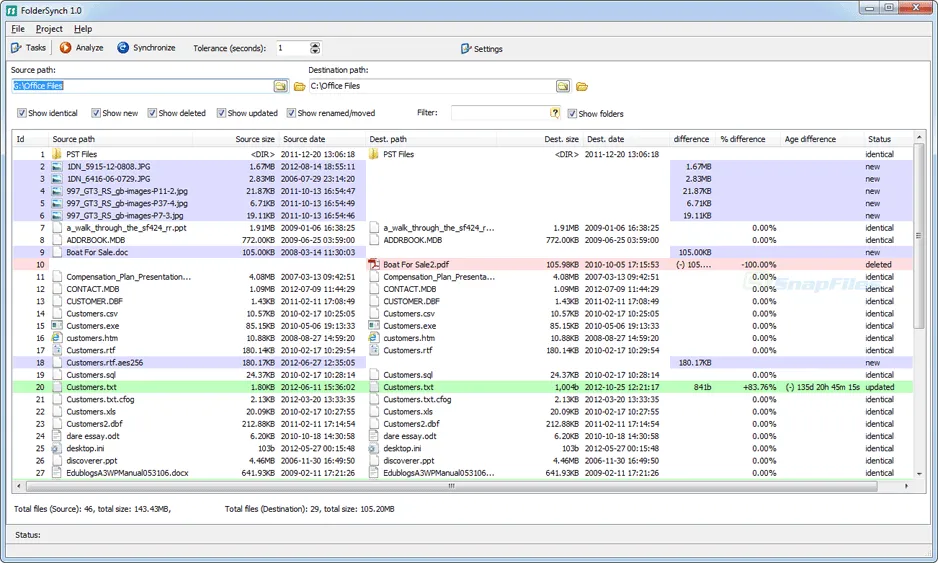Screen dimensions: 938x563
Task: Click the horizontal scrollbar thumb
Action: (452, 486)
